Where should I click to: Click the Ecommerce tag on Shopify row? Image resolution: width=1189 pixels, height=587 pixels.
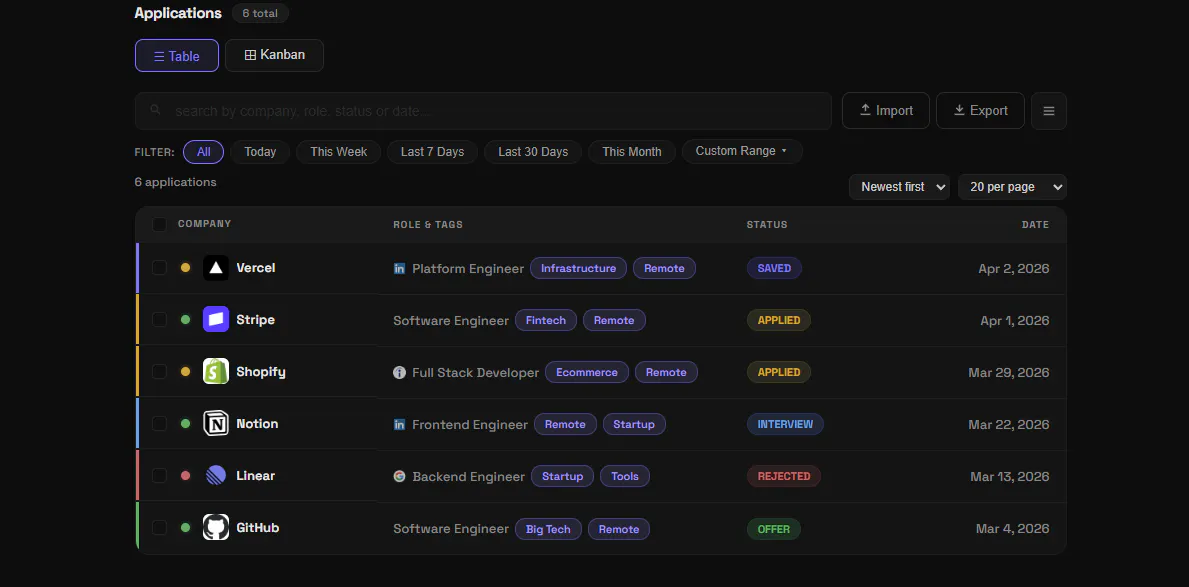pos(587,372)
